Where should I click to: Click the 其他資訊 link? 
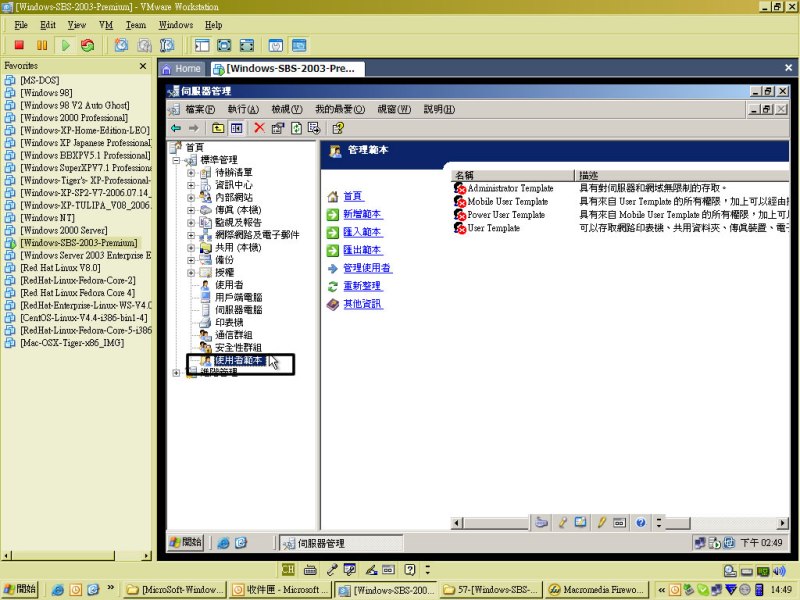tap(362, 304)
